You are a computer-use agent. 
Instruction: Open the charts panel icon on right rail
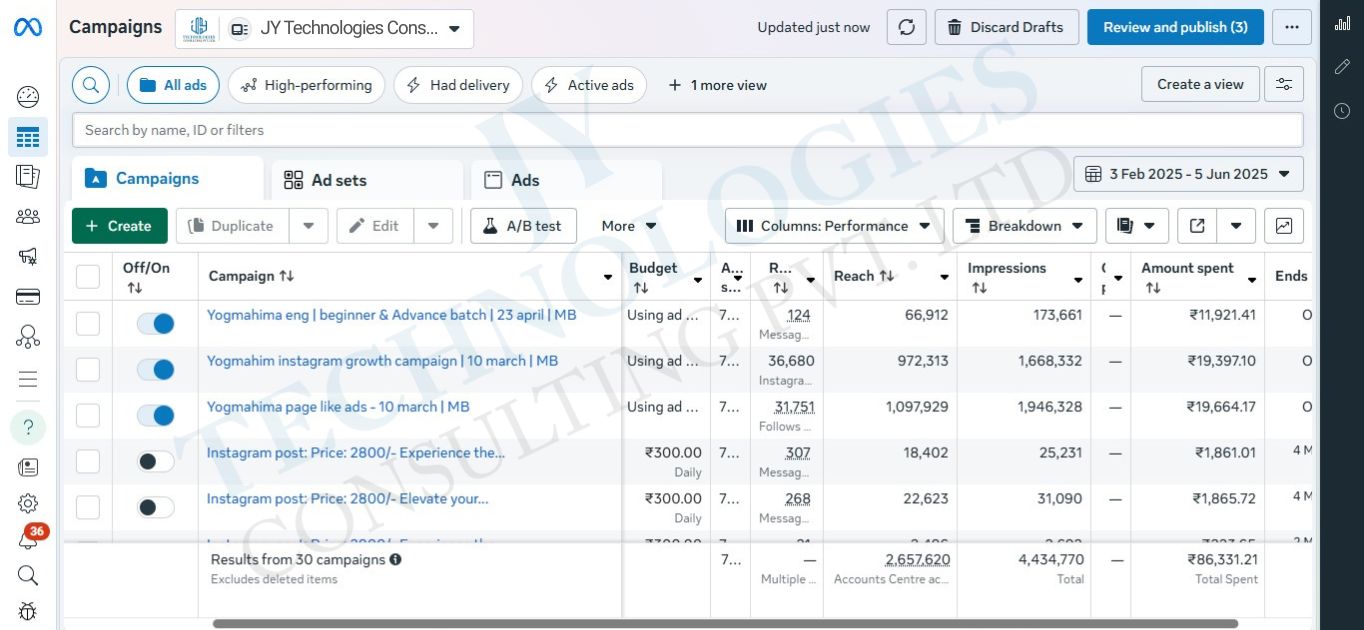[x=1342, y=24]
